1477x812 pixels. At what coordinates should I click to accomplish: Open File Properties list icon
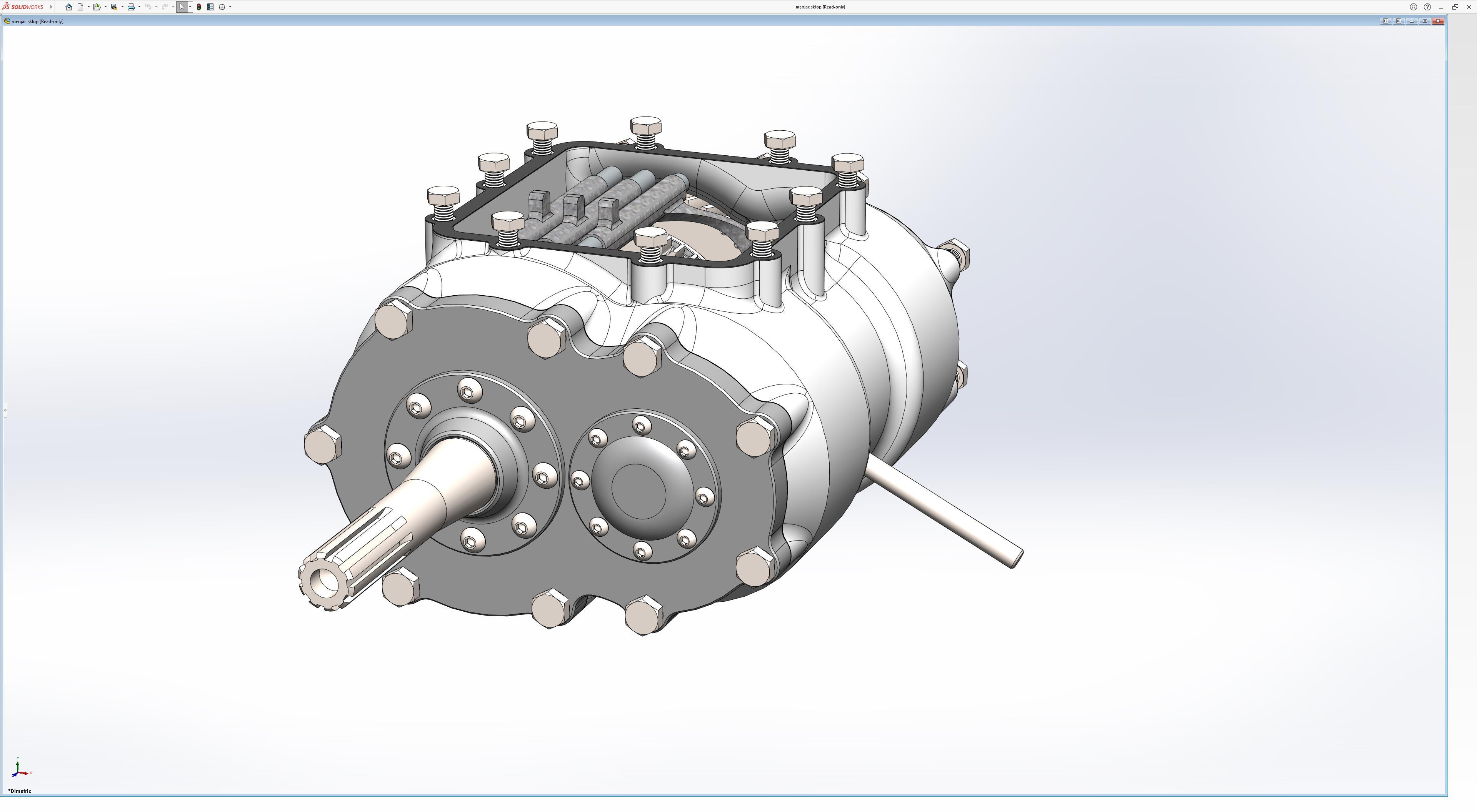pos(210,7)
